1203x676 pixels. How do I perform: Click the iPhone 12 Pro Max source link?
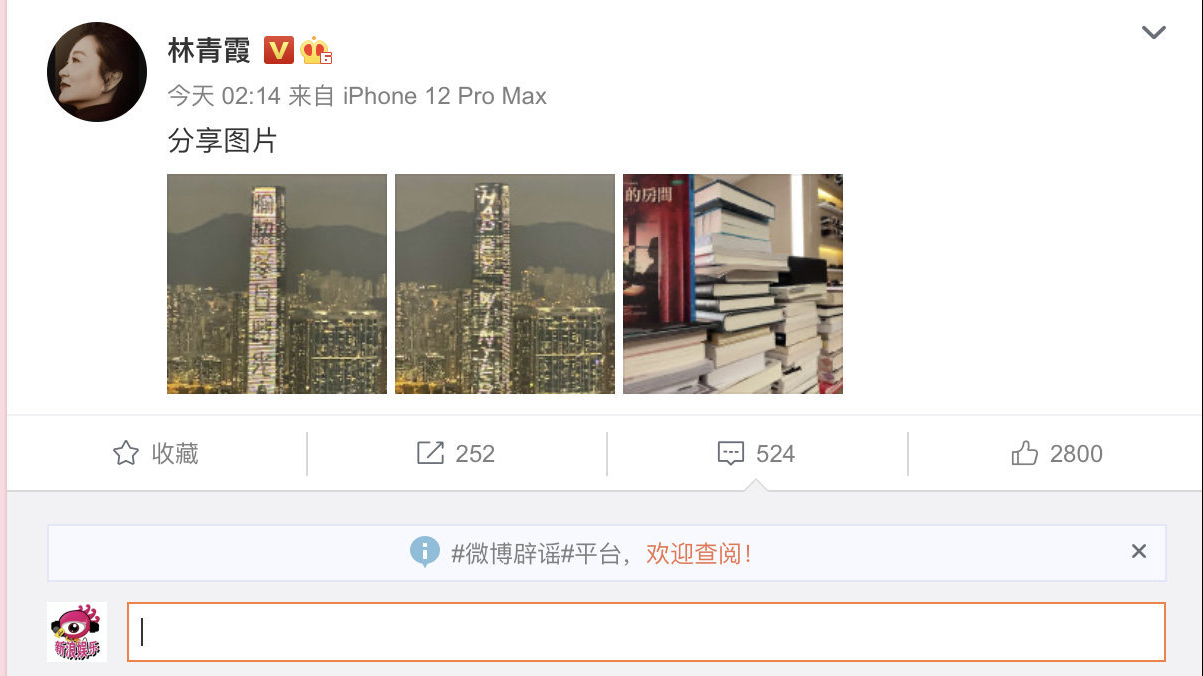tap(445, 96)
